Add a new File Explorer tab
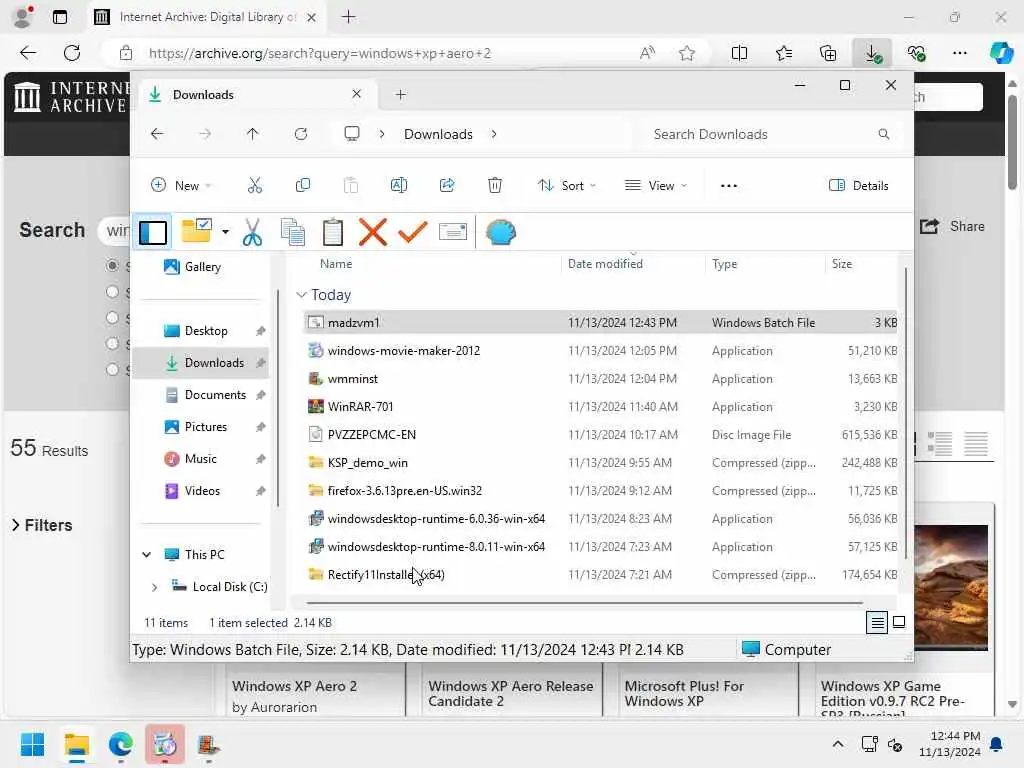 (x=400, y=95)
